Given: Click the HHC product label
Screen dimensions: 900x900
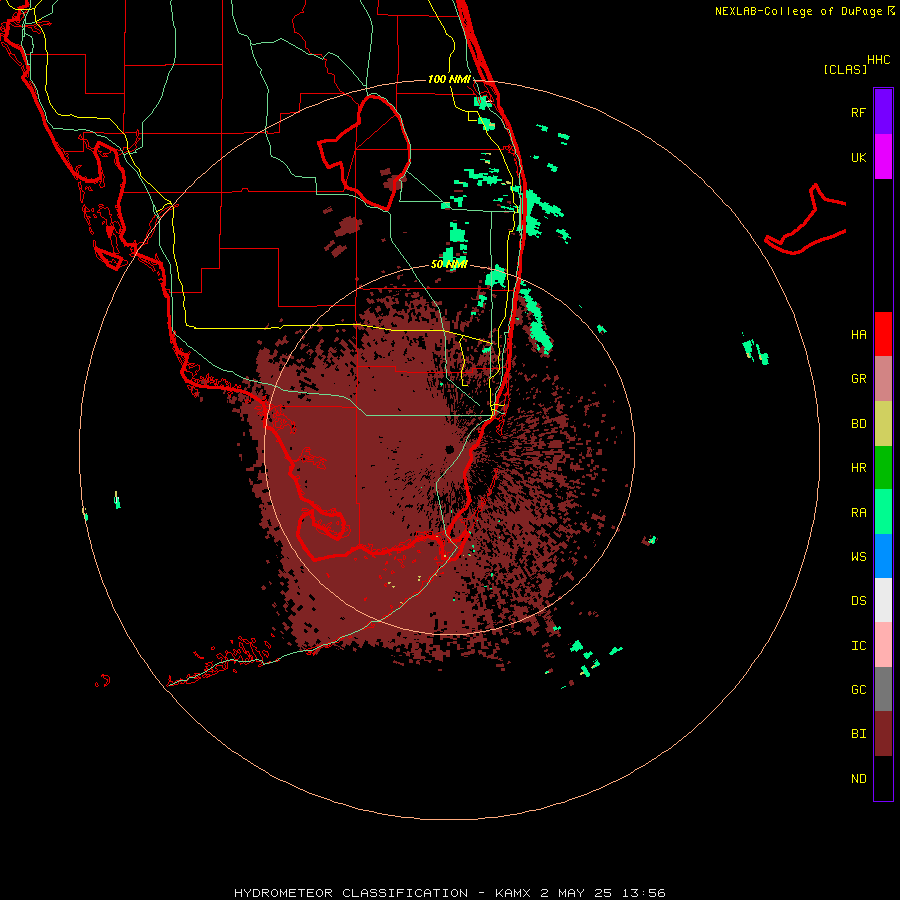Looking at the screenshot, I should point(879,60).
